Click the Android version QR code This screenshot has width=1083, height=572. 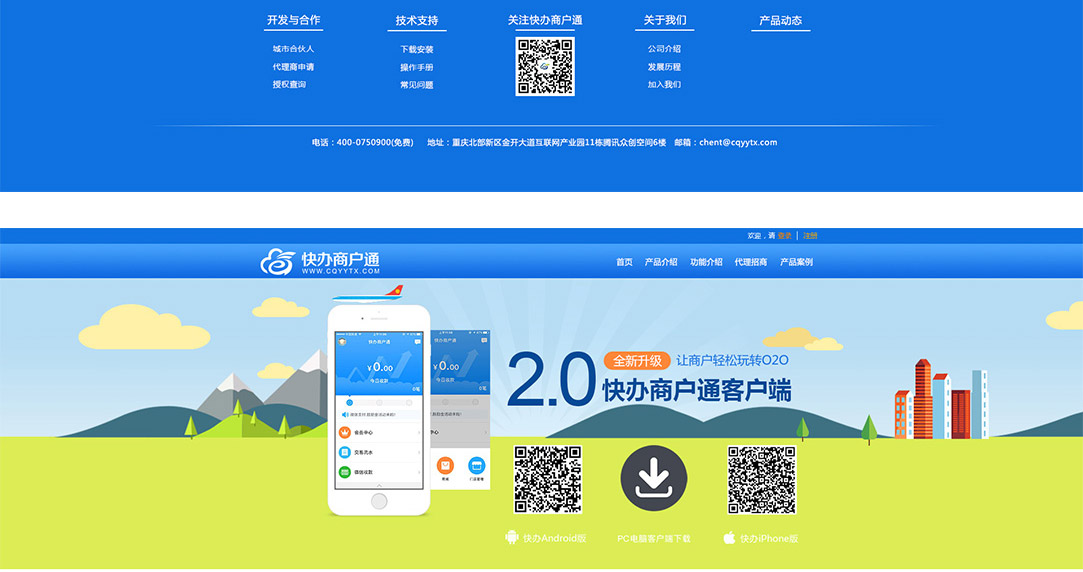[x=548, y=479]
